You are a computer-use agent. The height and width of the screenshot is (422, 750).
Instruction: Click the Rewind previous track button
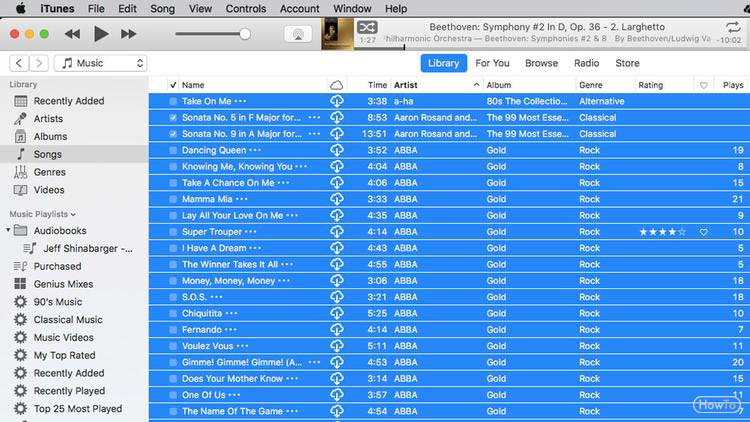73,34
